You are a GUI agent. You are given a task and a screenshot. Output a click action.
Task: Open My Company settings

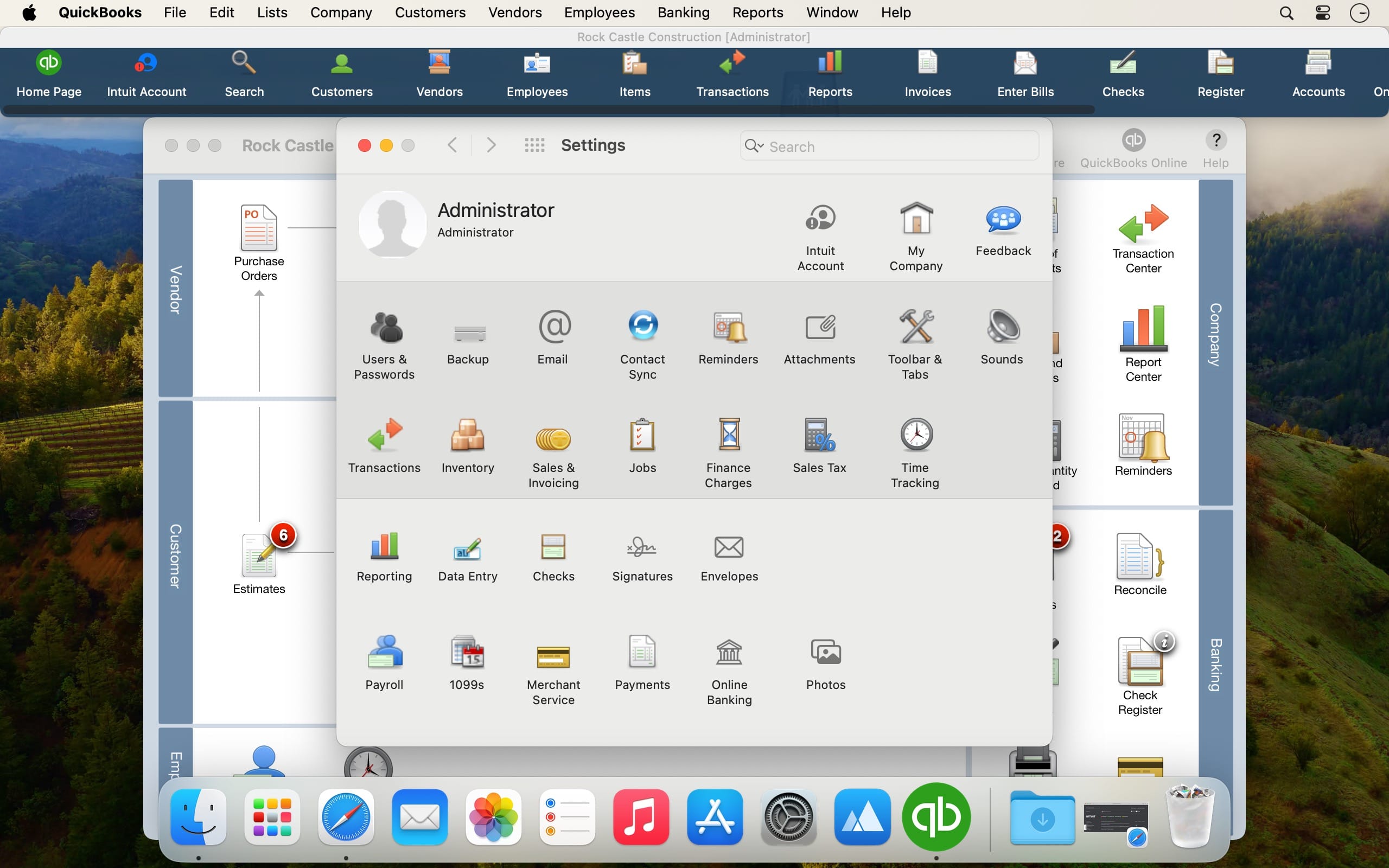point(916,237)
